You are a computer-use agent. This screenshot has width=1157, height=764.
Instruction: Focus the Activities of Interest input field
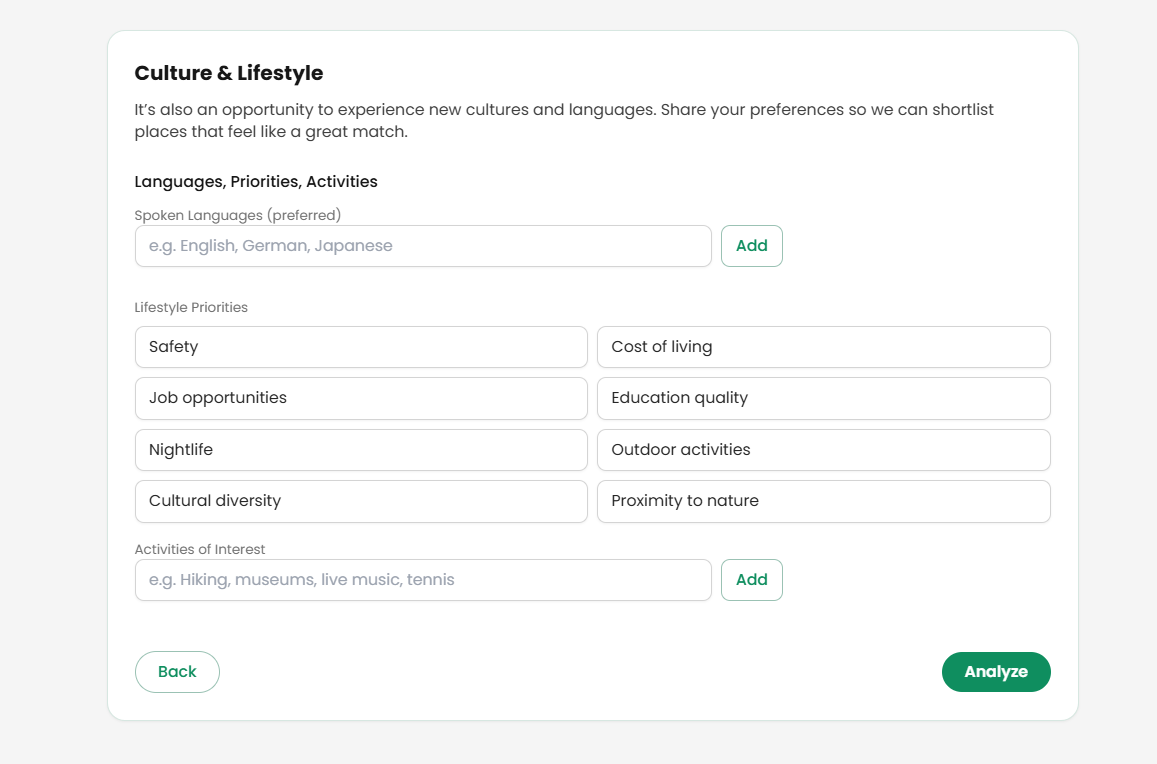[x=423, y=580]
